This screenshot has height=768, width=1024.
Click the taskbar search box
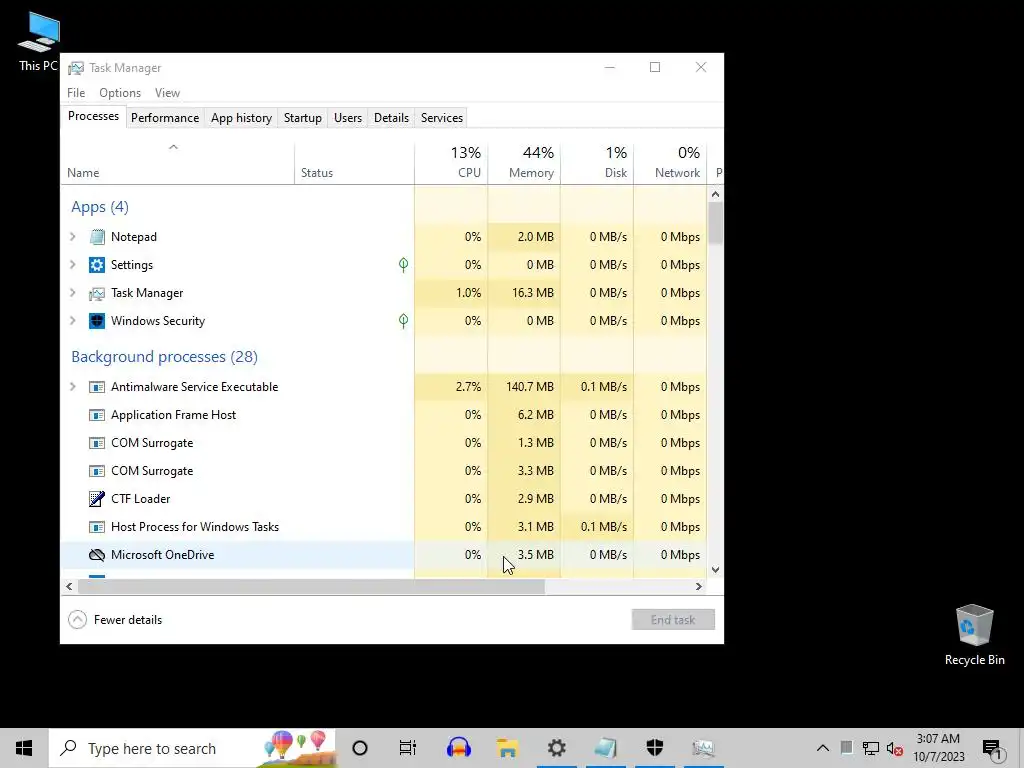192,748
